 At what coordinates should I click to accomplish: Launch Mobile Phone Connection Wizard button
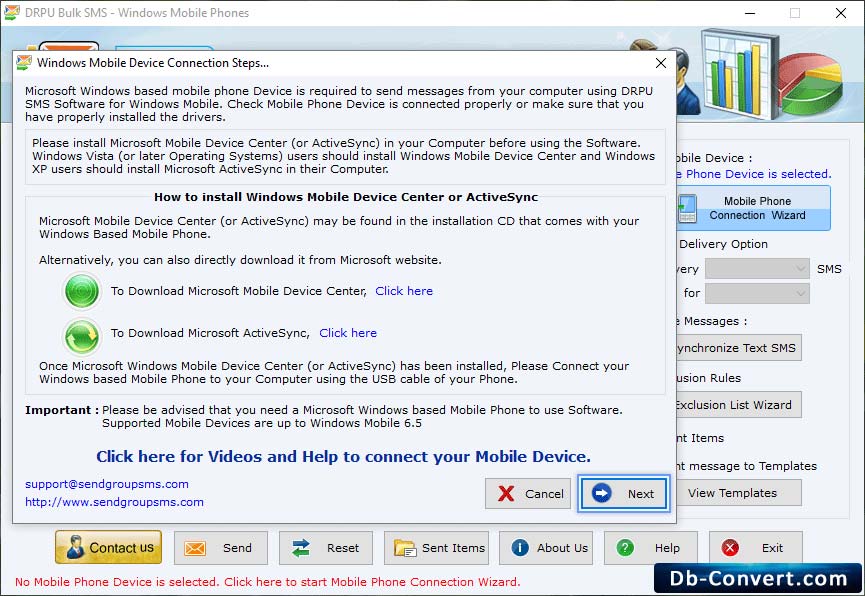[x=754, y=208]
